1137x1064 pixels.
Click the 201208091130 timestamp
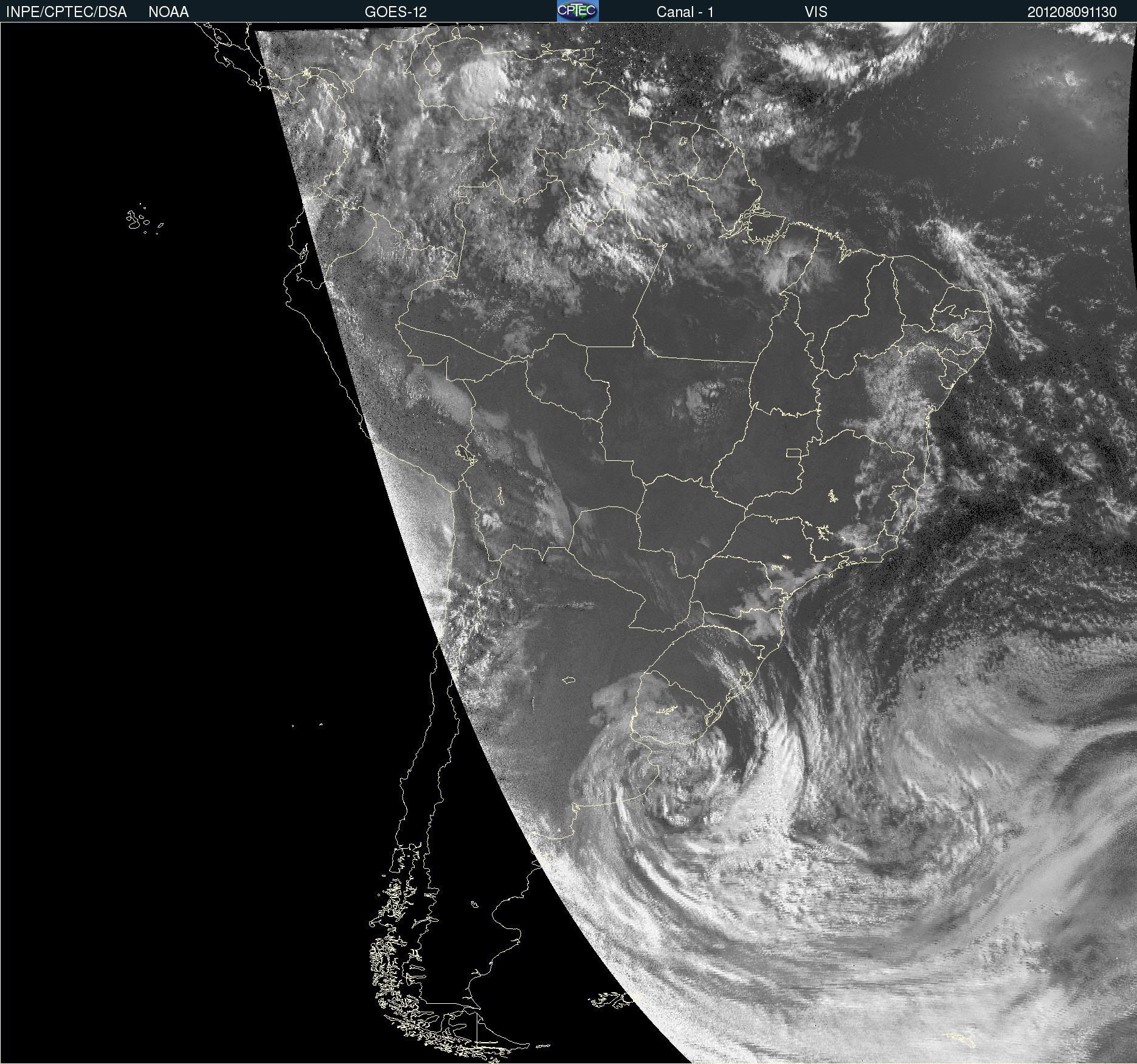coord(1072,12)
